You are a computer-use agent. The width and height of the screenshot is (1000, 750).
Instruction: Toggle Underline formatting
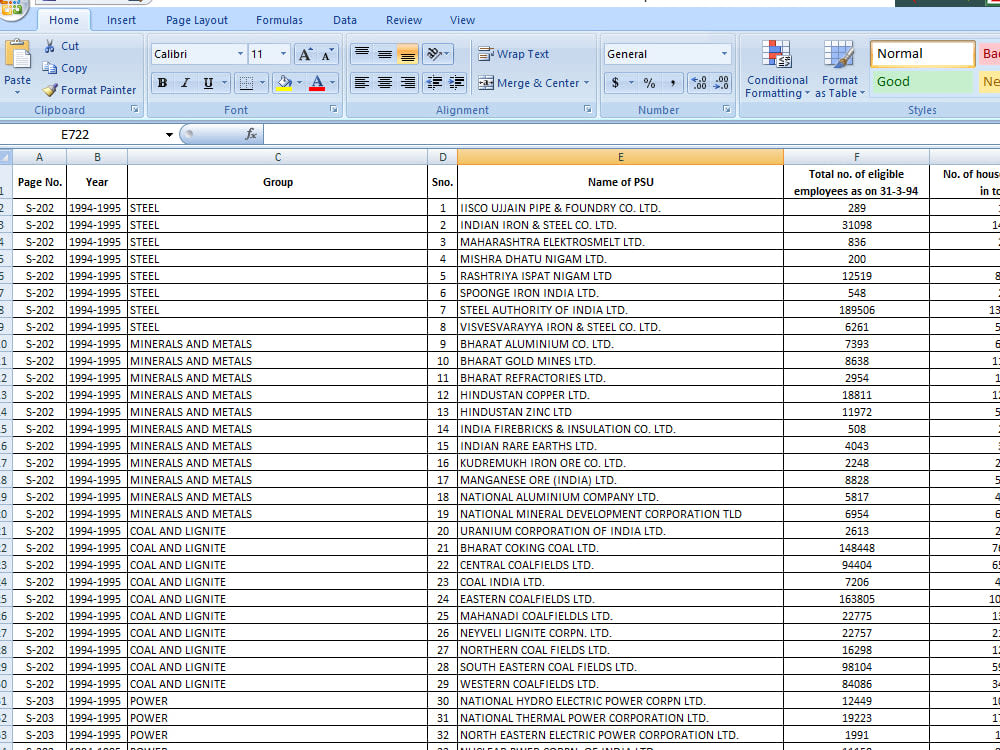pyautogui.click(x=208, y=83)
